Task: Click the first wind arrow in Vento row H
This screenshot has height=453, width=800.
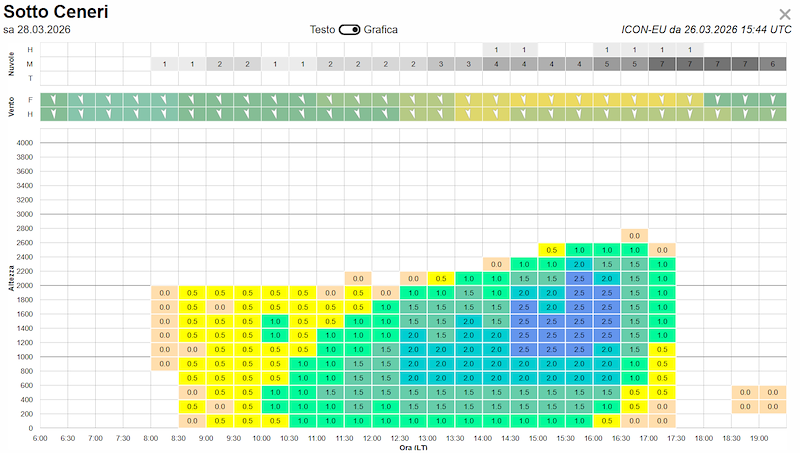Action: coord(54,114)
